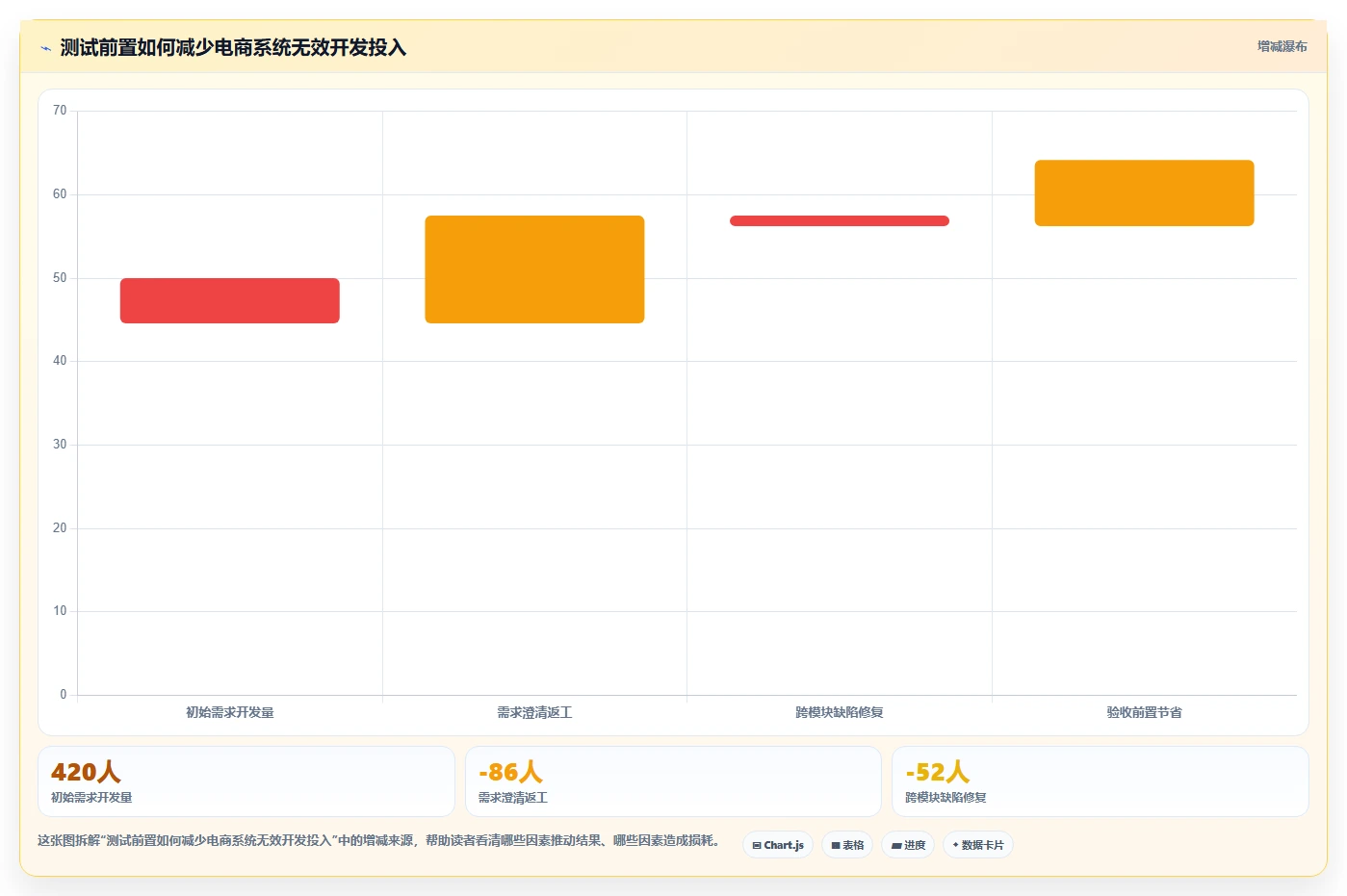Click the x-axis label 需求澄清返工
The height and width of the screenshot is (896, 1347).
tap(534, 712)
